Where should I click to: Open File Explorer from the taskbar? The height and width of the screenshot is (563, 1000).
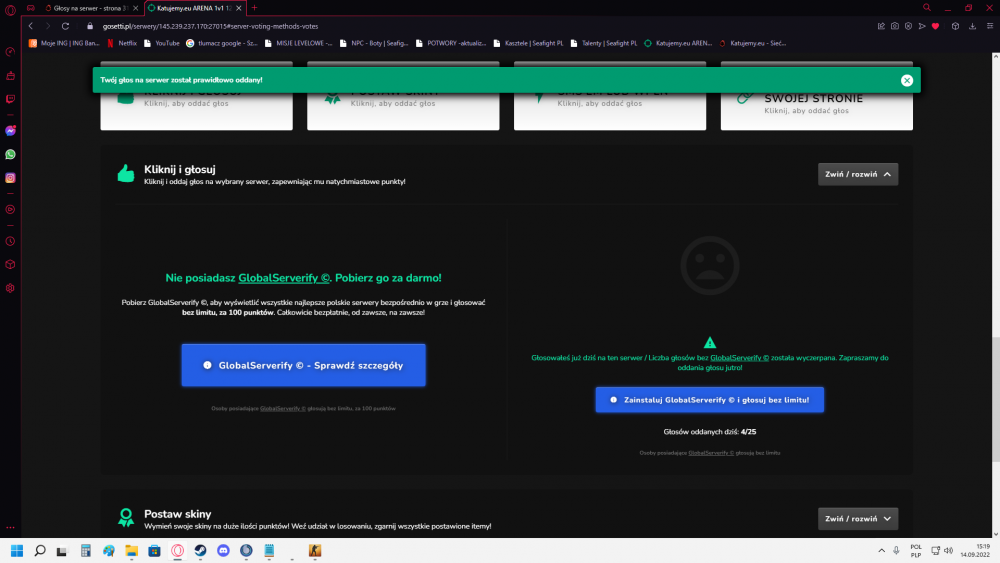pyautogui.click(x=131, y=551)
